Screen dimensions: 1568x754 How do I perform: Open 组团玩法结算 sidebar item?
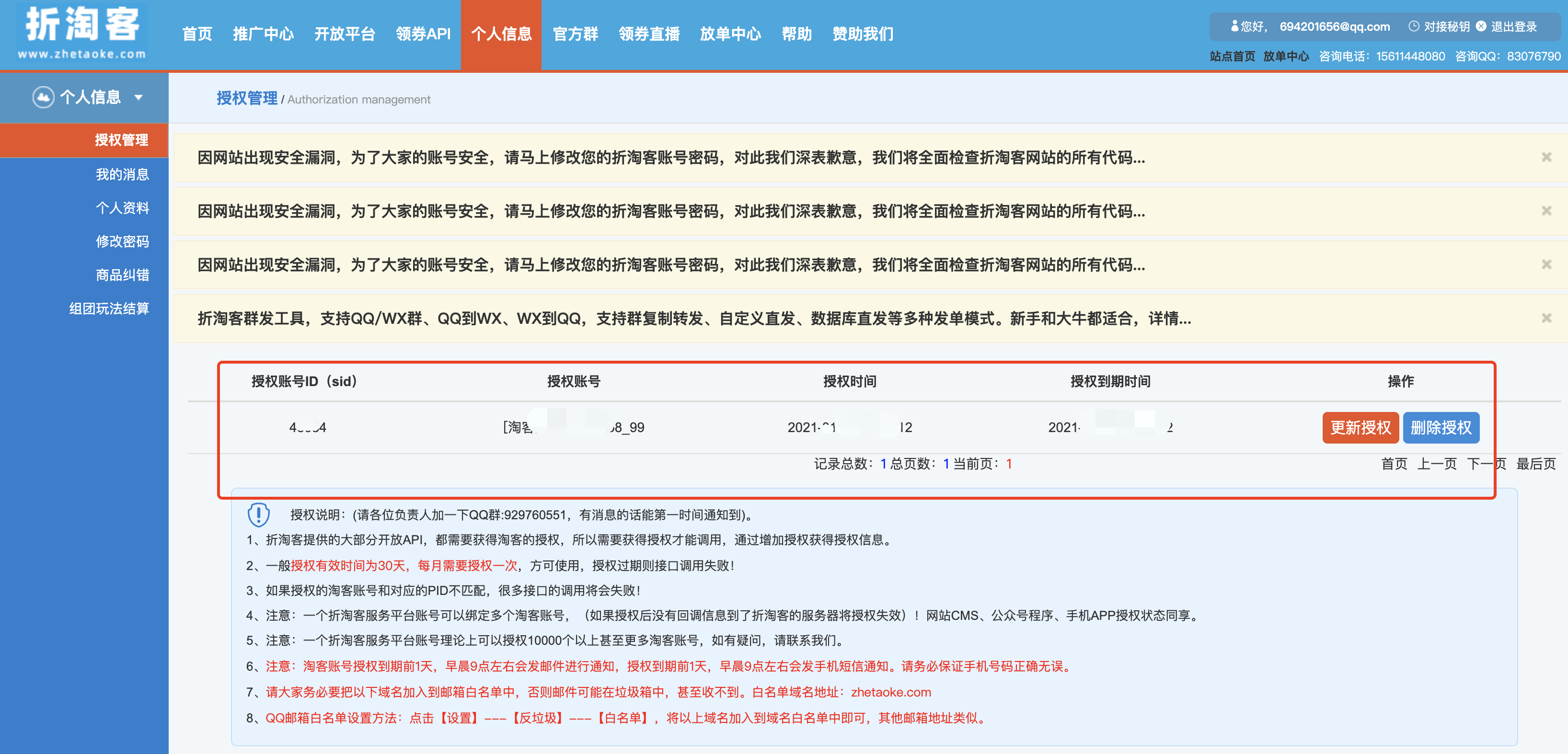pyautogui.click(x=109, y=308)
